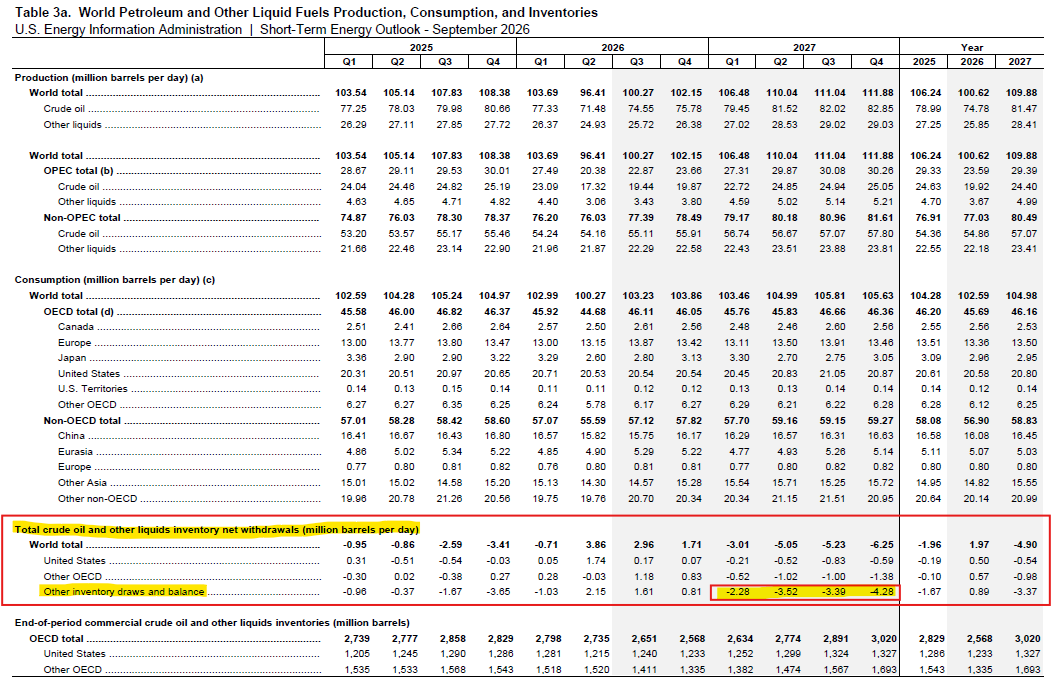The width and height of the screenshot is (1052, 682).
Task: Select the 'Year' column group header
Action: (x=971, y=48)
